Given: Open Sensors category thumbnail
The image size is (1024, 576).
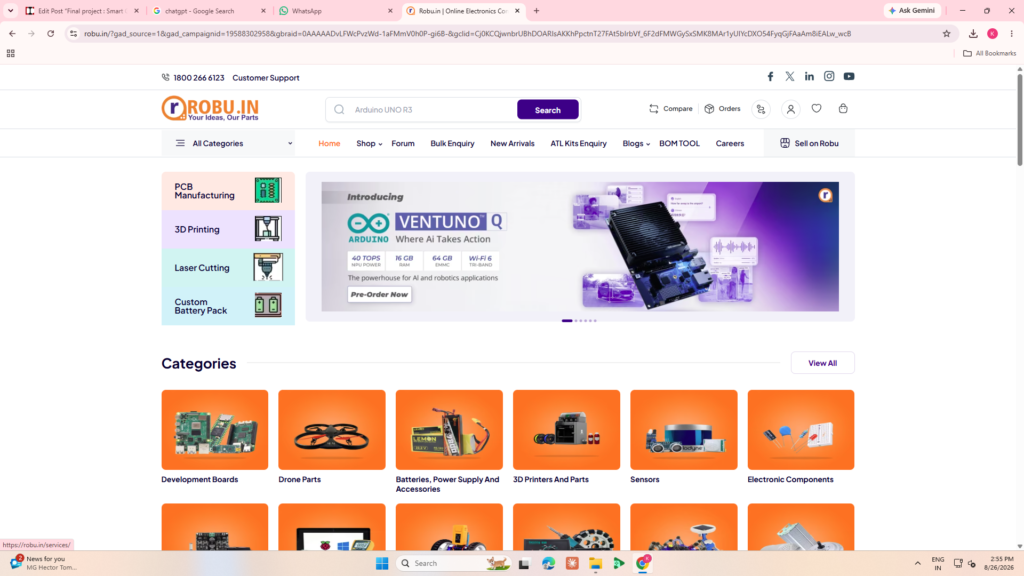Looking at the screenshot, I should pyautogui.click(x=684, y=430).
